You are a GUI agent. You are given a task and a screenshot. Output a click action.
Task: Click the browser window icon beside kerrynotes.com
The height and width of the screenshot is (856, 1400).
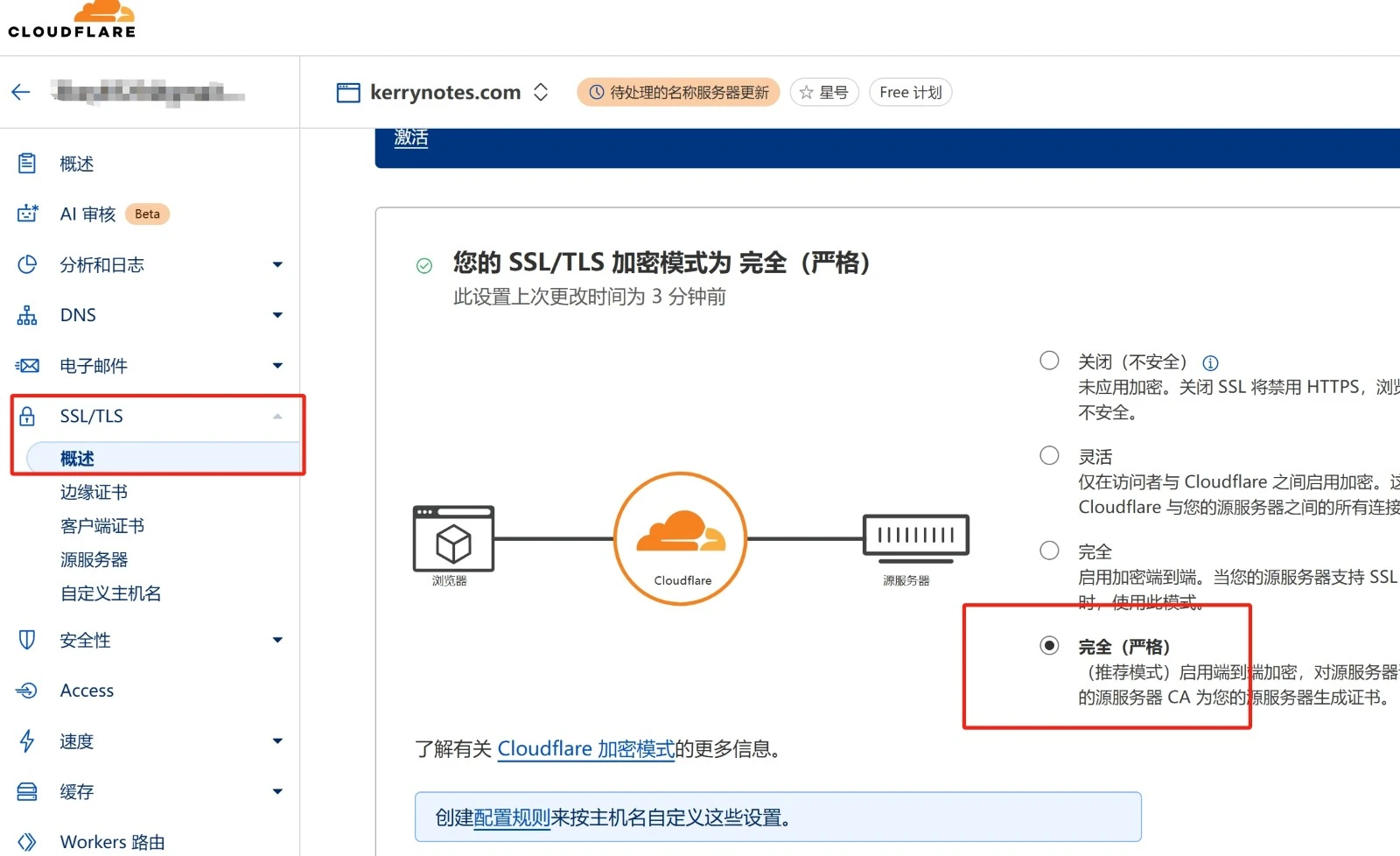point(348,93)
